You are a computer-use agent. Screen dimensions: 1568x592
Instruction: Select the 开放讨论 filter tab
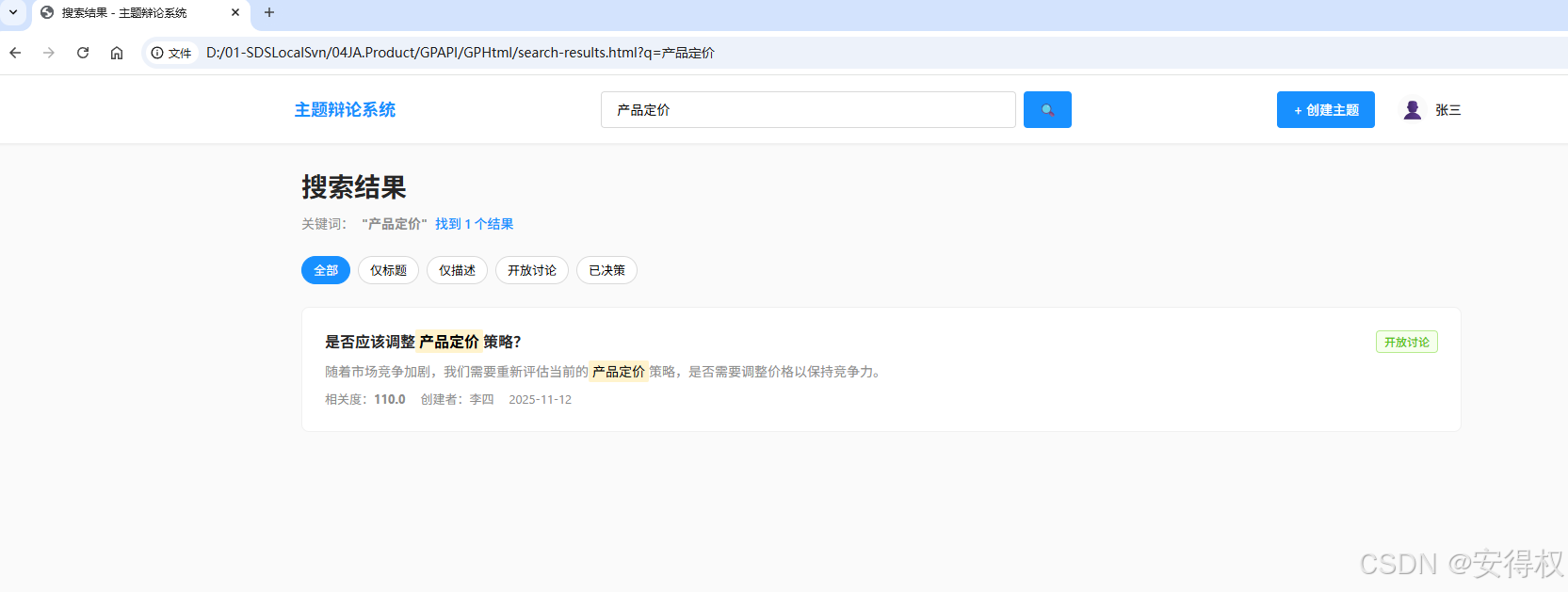pyautogui.click(x=532, y=270)
